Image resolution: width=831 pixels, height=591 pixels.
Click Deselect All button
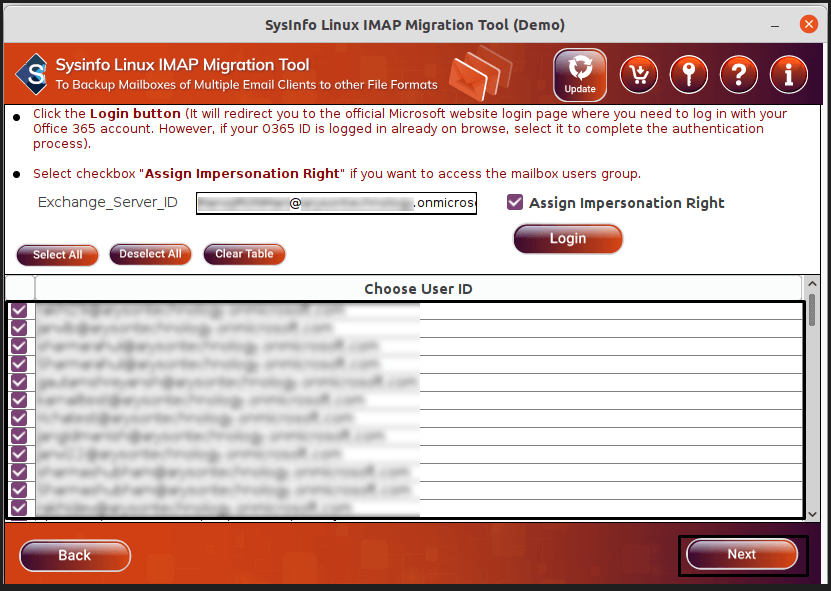[150, 254]
